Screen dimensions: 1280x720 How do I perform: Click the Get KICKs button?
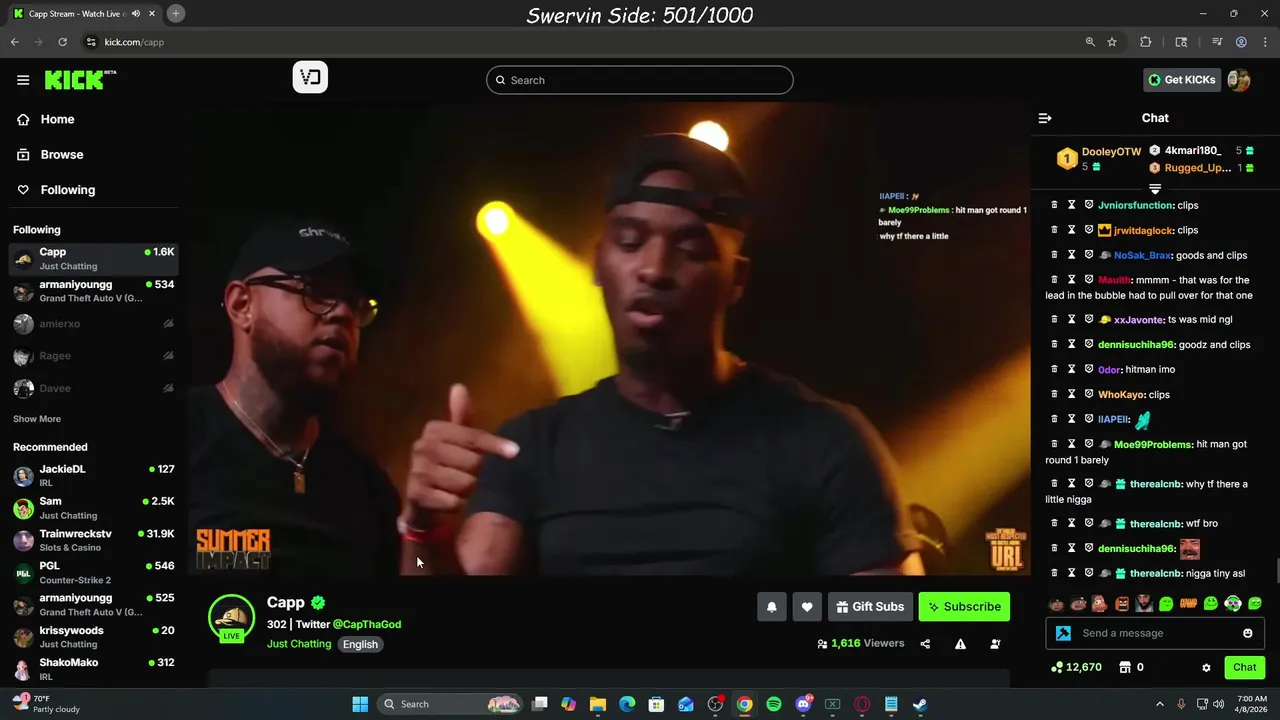1182,80
